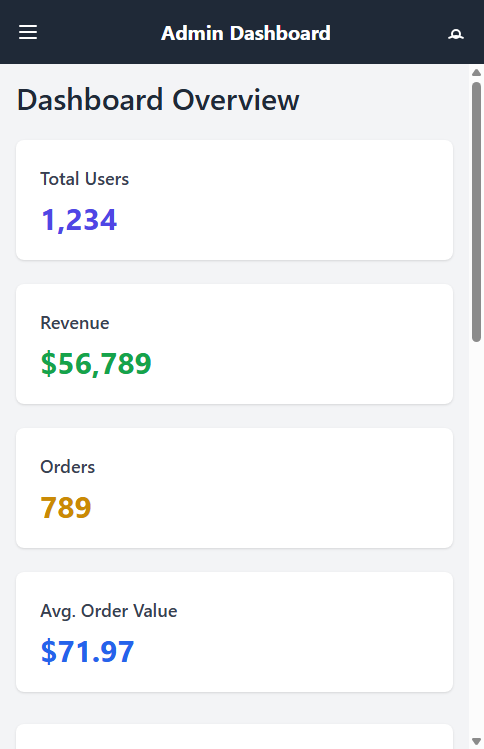The image size is (484, 749).
Task: Open the hamburger menu icon
Action: [28, 32]
